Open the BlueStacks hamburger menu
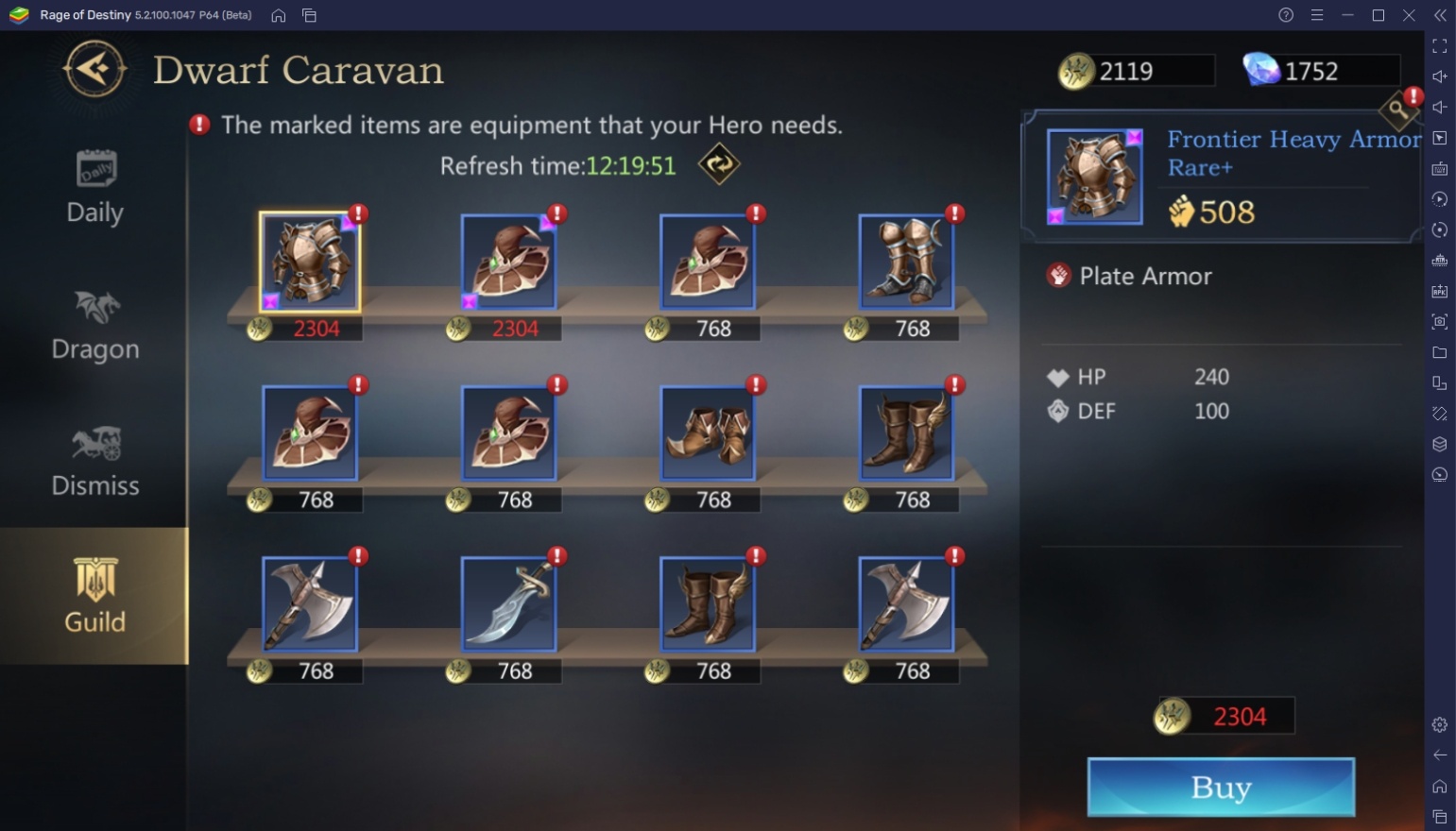 [1316, 15]
